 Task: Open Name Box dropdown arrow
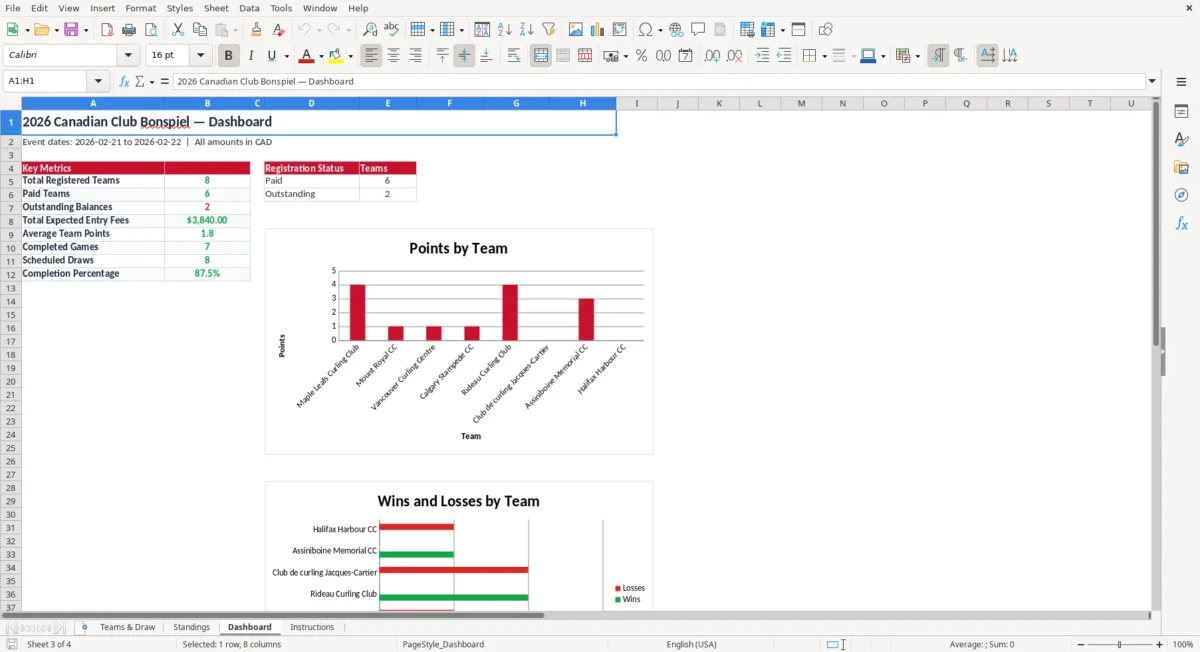(x=98, y=81)
